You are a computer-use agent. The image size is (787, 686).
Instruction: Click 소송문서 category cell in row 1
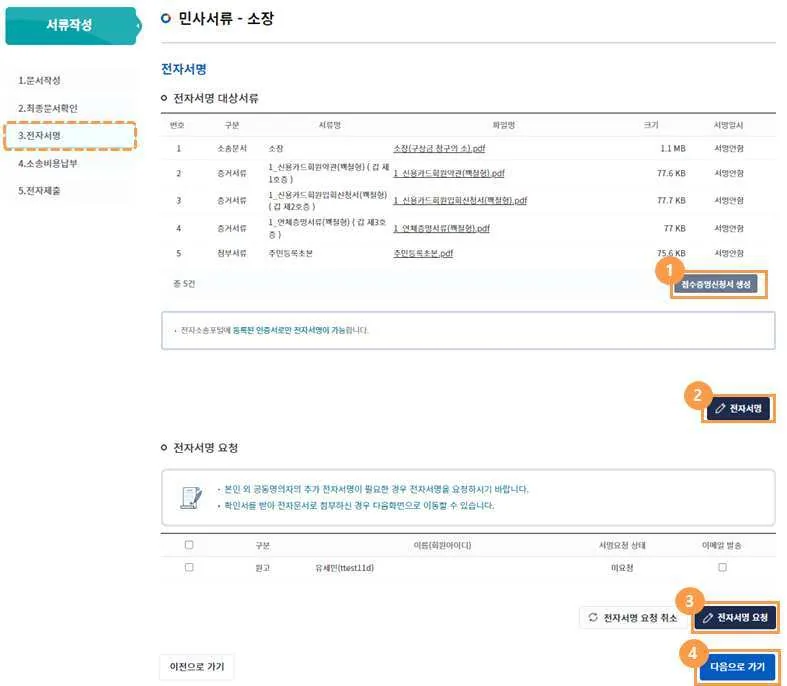pyautogui.click(x=232, y=149)
